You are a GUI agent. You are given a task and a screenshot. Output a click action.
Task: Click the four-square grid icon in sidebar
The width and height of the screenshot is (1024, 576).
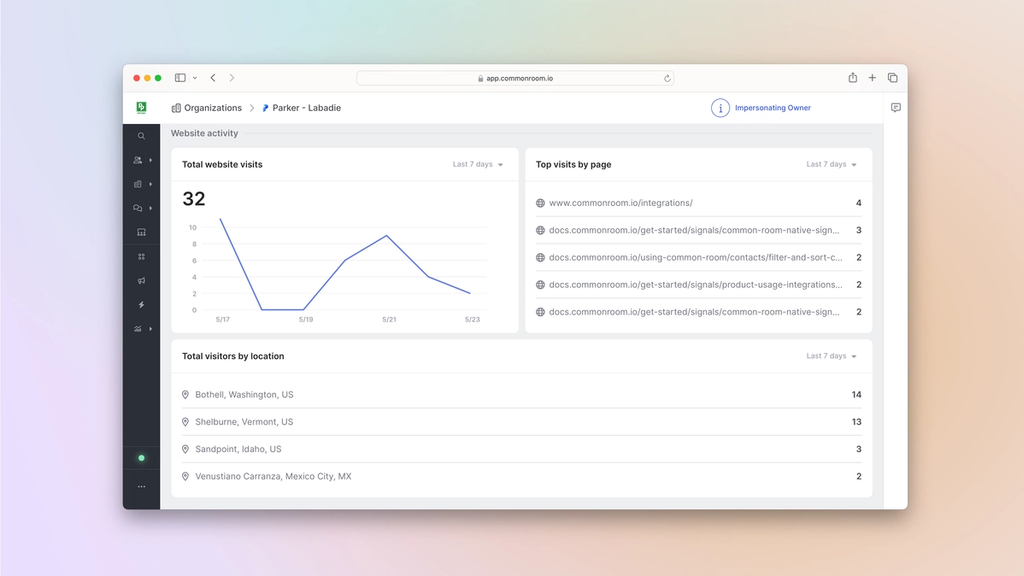pos(141,257)
